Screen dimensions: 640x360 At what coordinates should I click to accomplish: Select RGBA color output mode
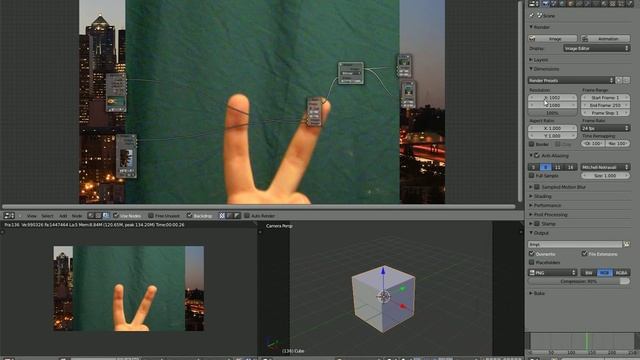[621, 273]
